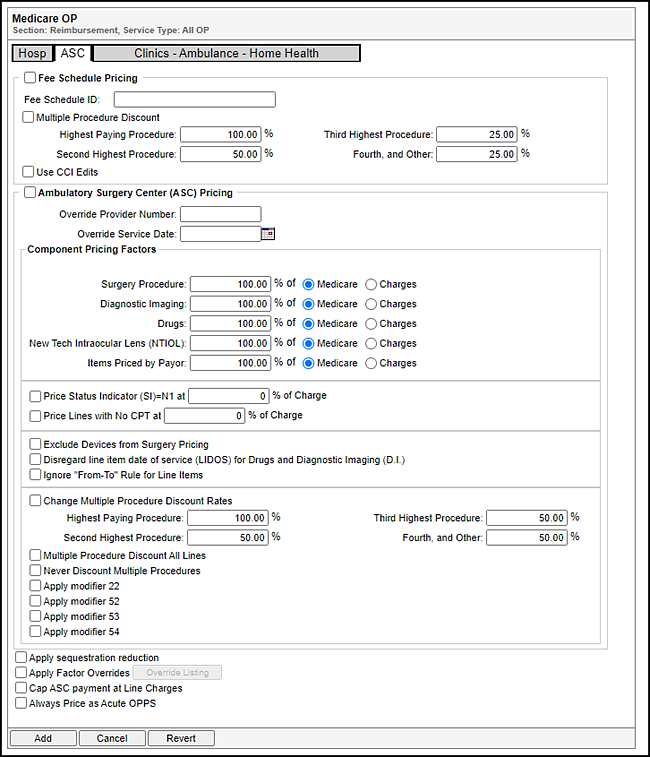Click the Cancel button
Screen dimensions: 650x757
(x=112, y=738)
